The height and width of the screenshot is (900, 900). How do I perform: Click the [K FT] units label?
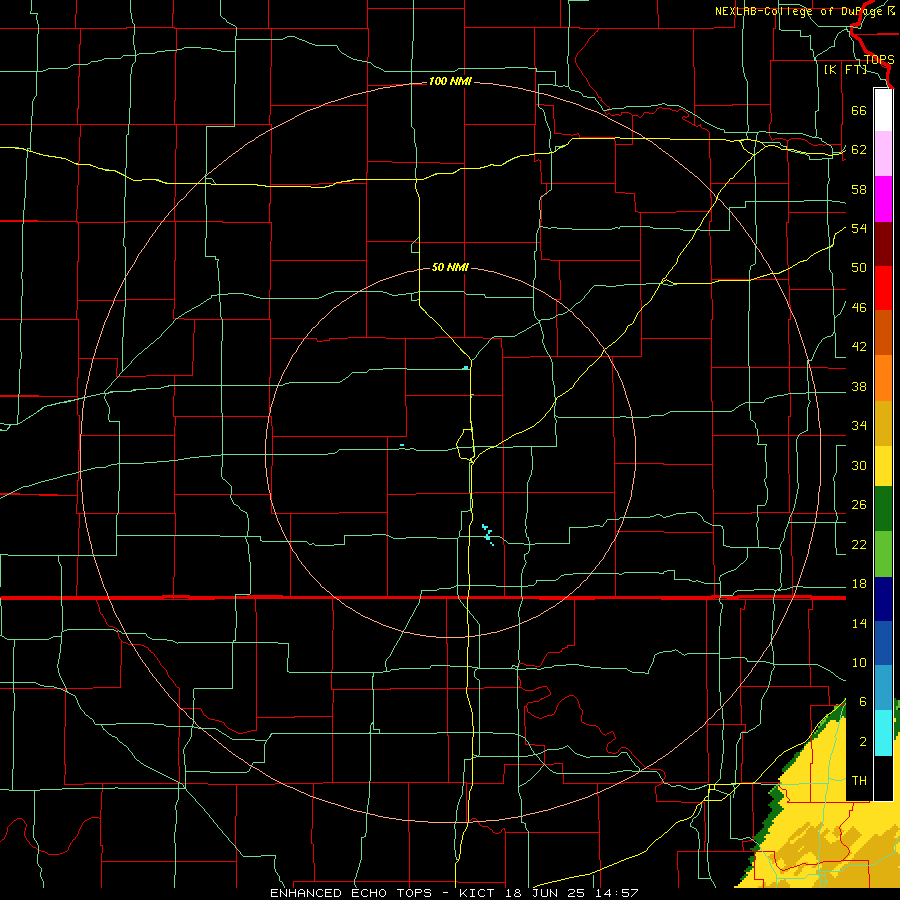click(845, 70)
